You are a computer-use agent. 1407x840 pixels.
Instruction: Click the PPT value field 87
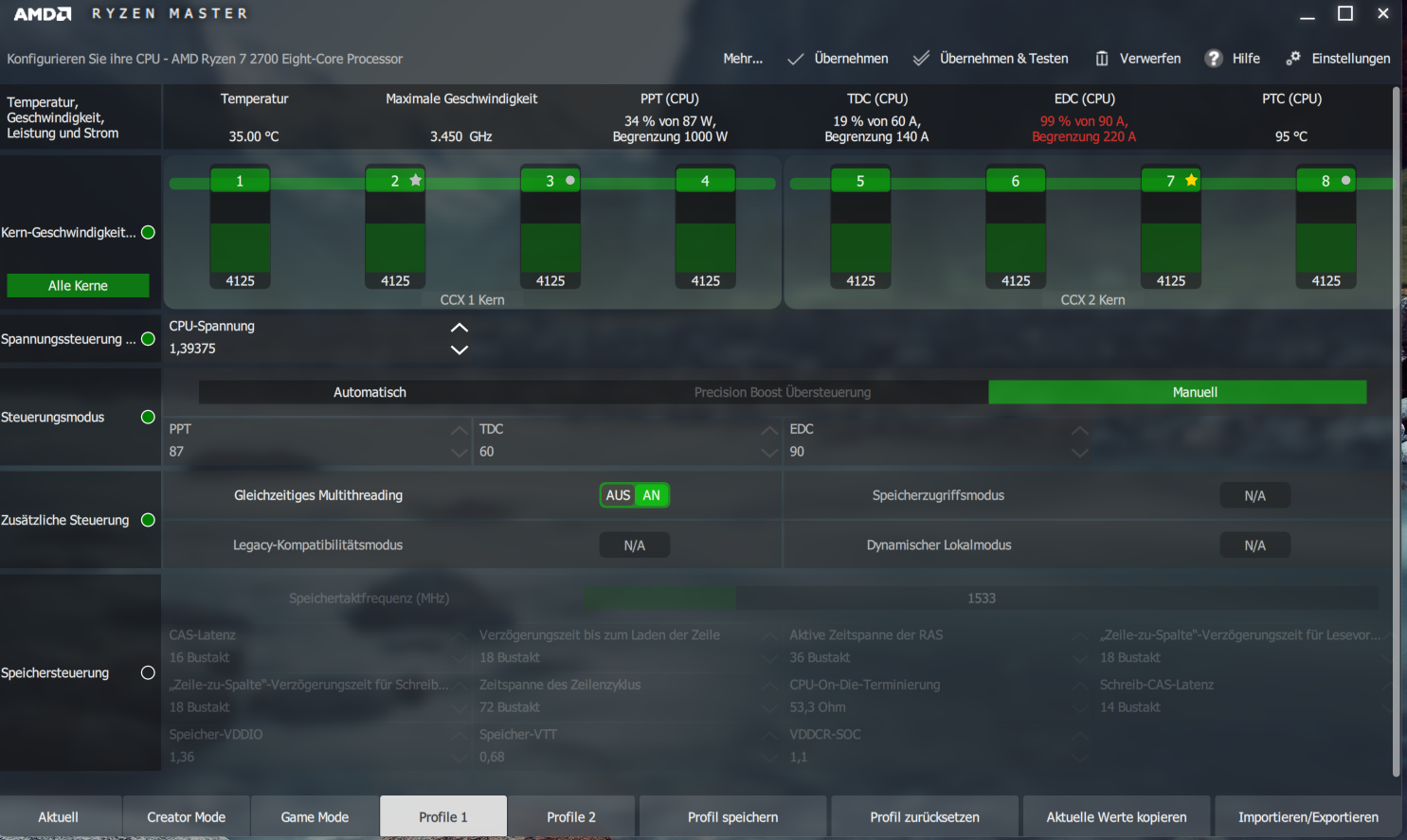point(310,452)
